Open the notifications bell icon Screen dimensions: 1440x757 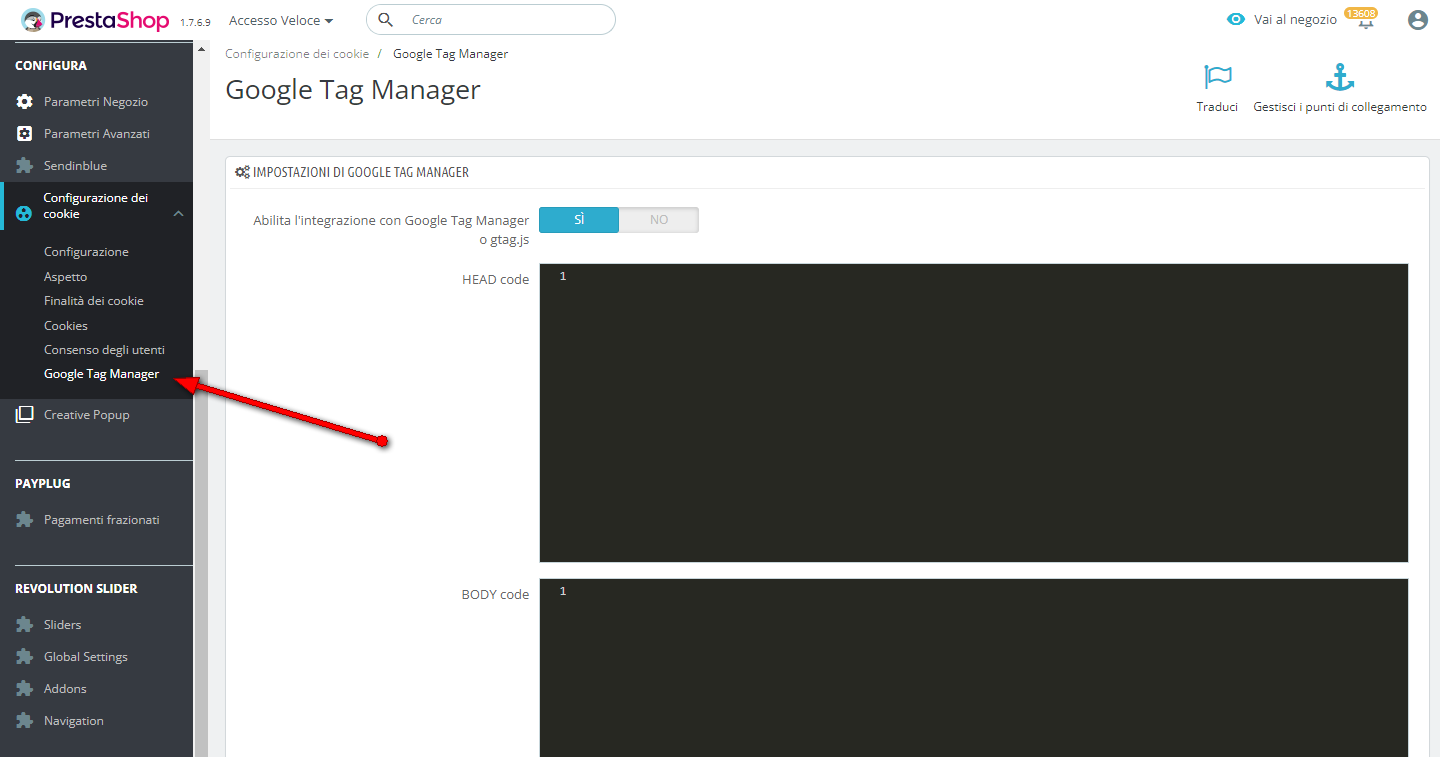click(1366, 21)
